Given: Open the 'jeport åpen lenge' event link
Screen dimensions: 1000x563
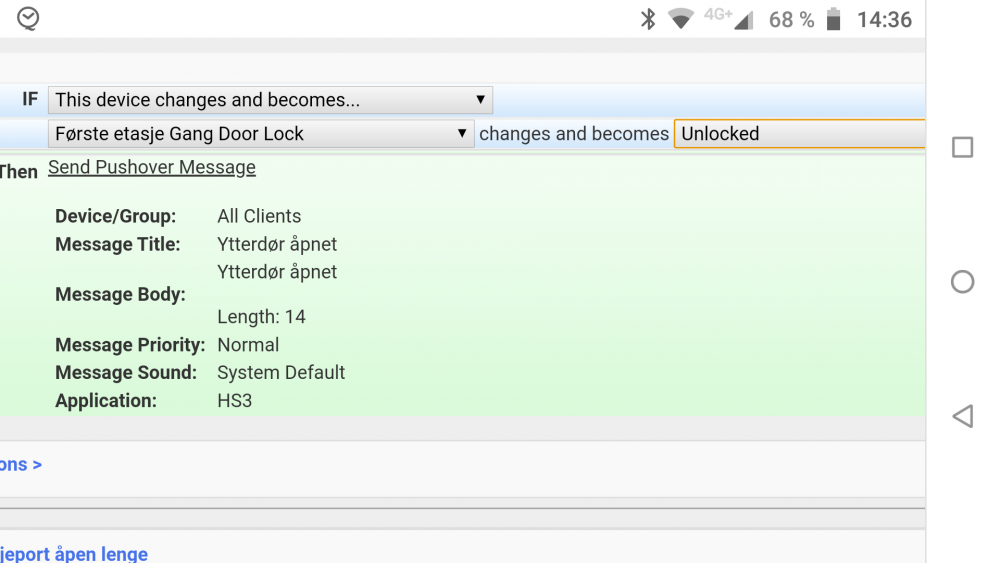Looking at the screenshot, I should 74,554.
